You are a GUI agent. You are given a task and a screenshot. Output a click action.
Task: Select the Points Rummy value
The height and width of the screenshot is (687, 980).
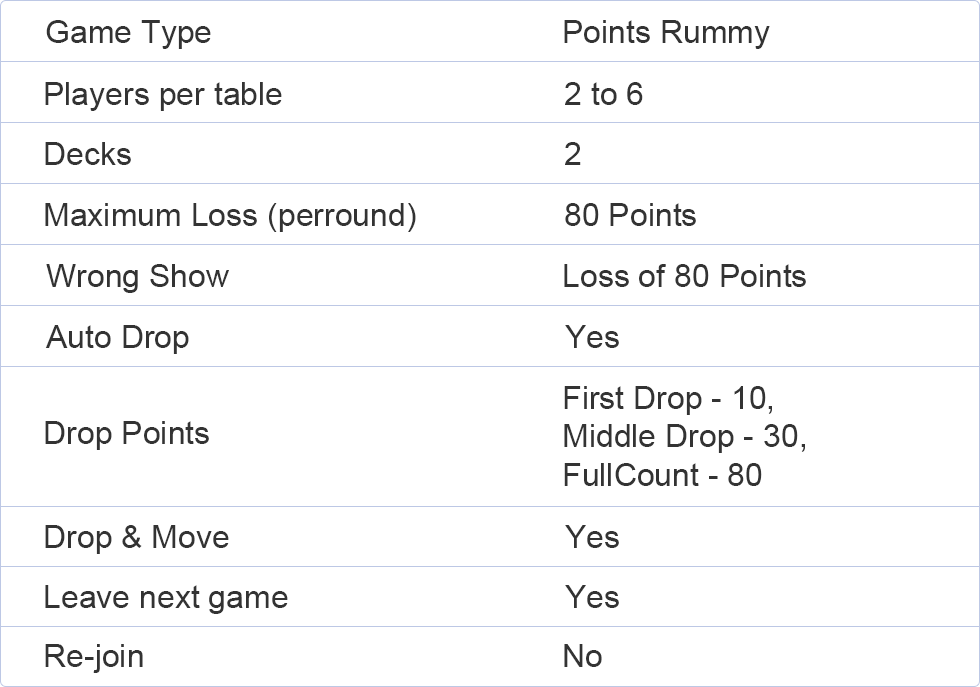(x=666, y=33)
